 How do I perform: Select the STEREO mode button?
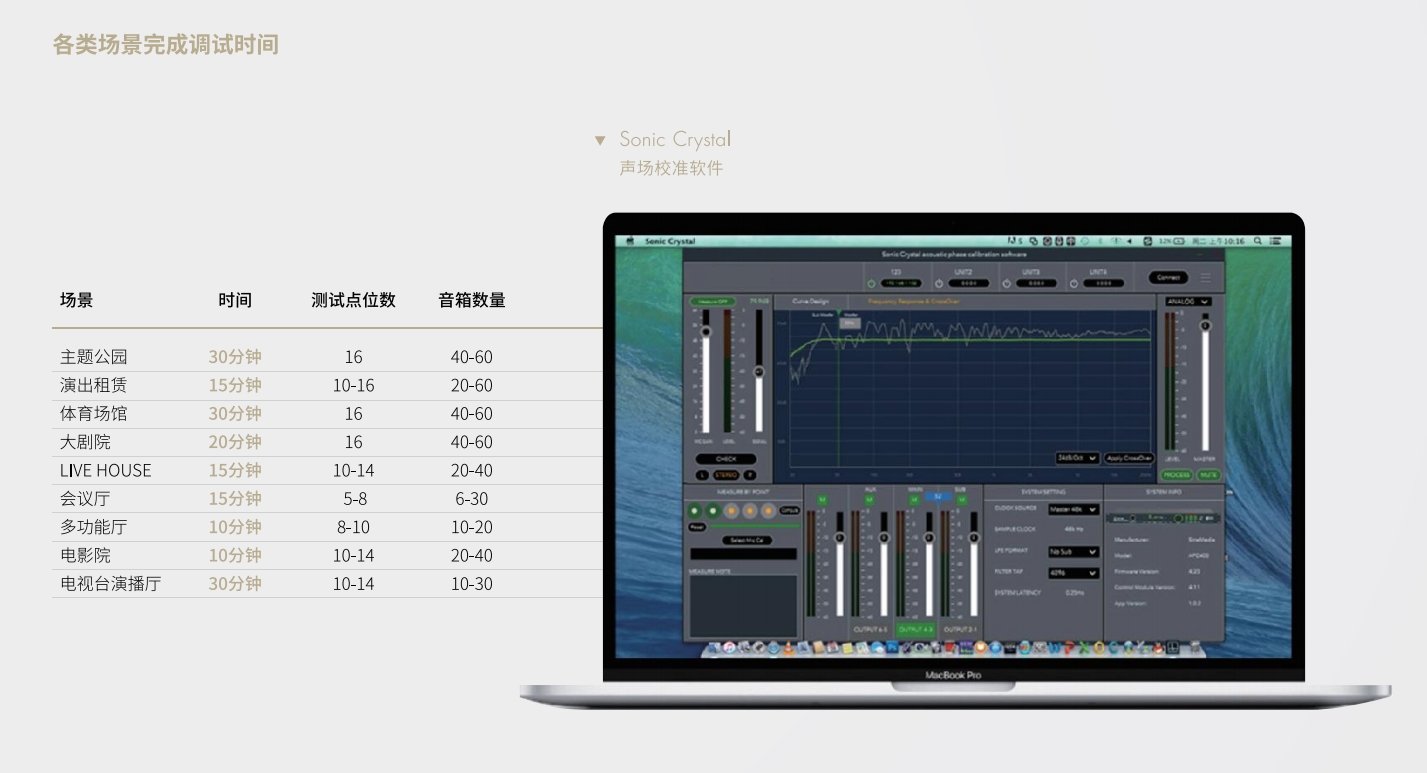click(726, 475)
